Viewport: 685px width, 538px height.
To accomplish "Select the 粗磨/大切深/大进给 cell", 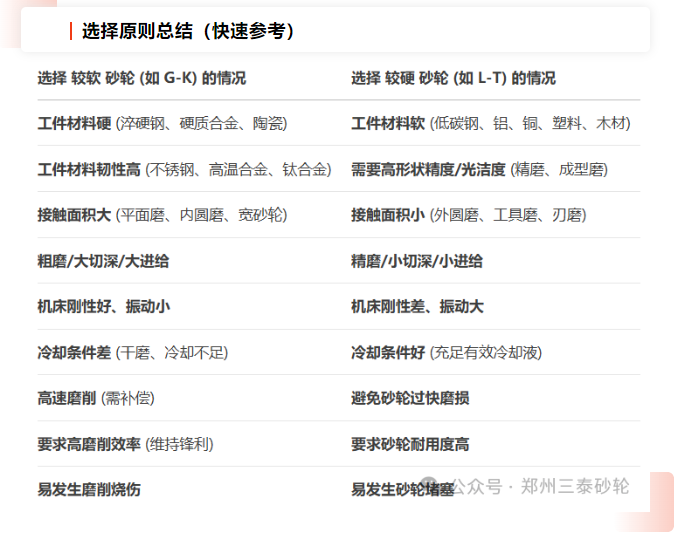I will pyautogui.click(x=103, y=261).
